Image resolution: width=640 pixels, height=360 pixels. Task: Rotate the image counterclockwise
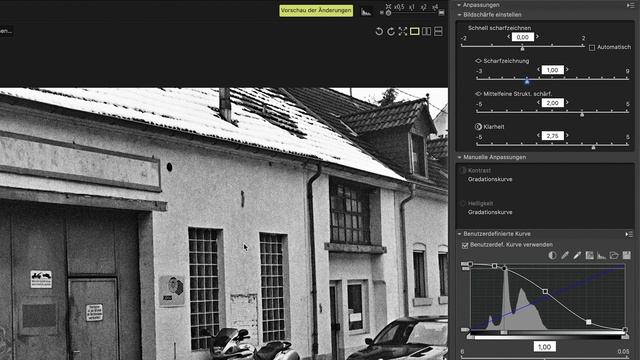click(x=379, y=31)
